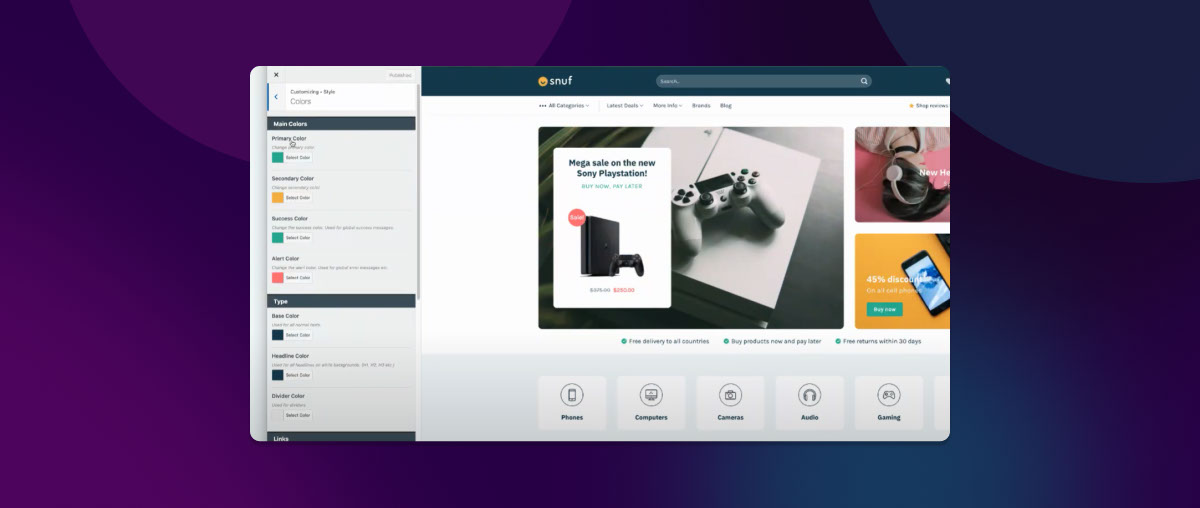This screenshot has height=508, width=1200.
Task: Go back using the Customizer back arrow
Action: click(276, 97)
